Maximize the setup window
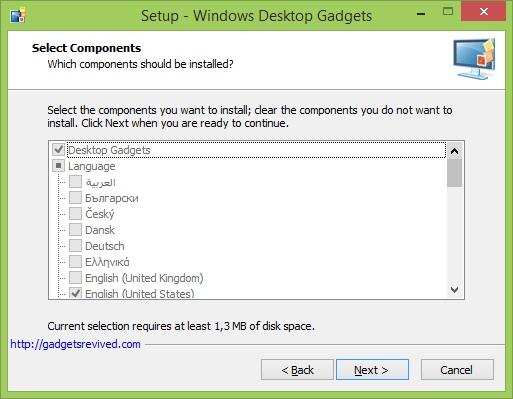513x399 pixels. click(x=448, y=12)
